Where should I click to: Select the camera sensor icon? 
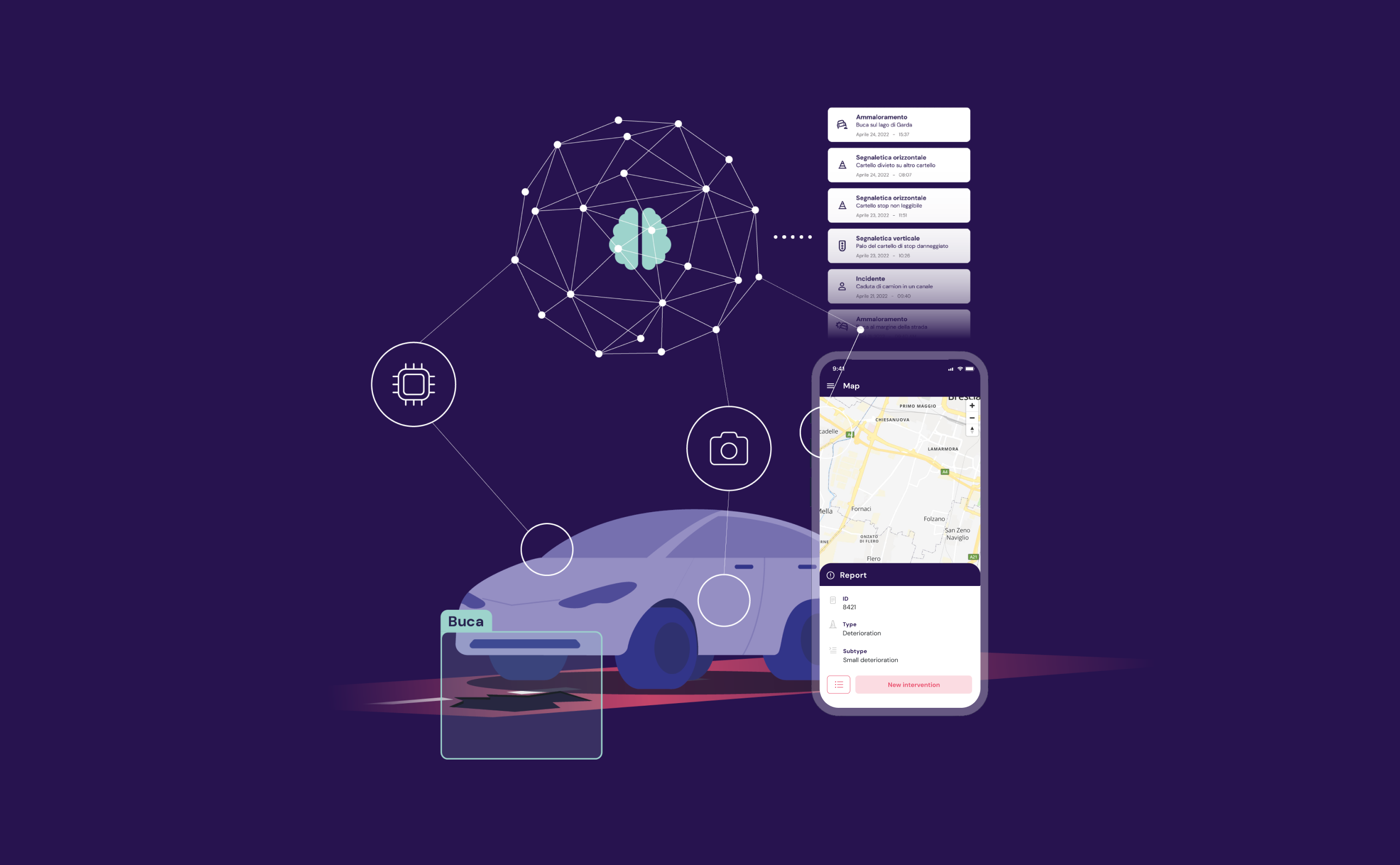click(728, 449)
